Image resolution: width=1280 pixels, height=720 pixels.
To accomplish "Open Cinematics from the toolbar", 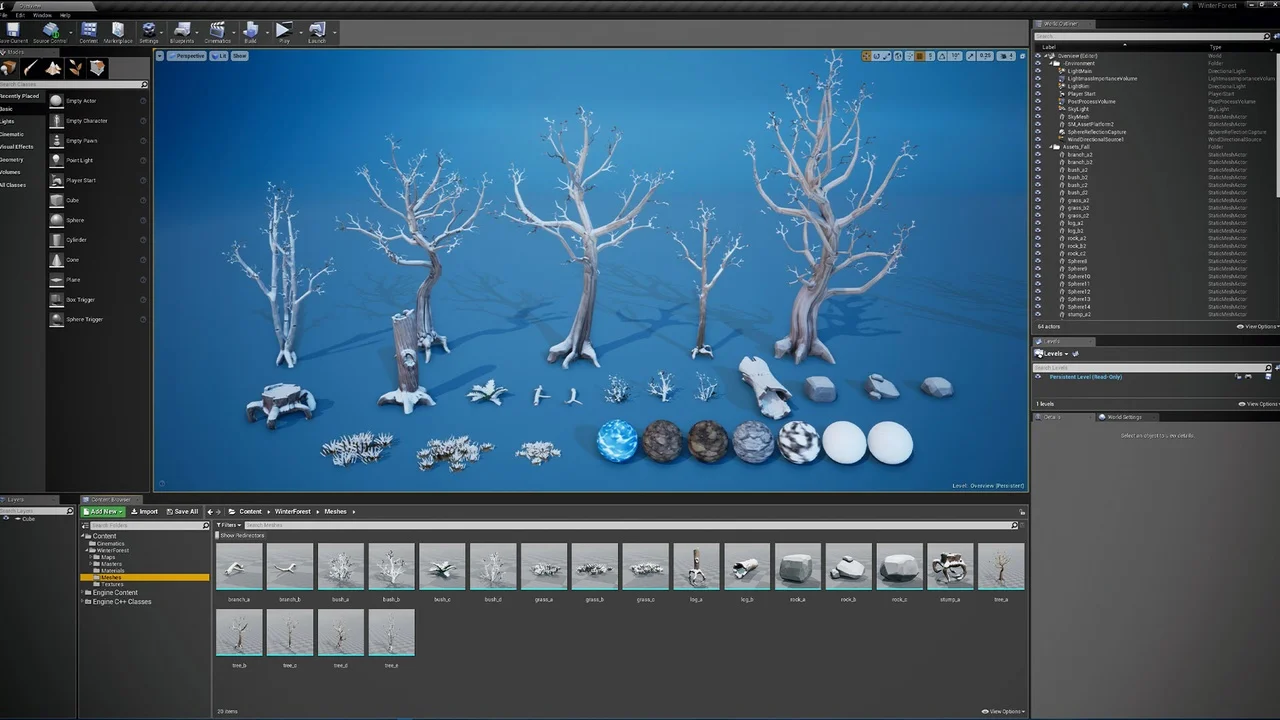I will pos(217,31).
